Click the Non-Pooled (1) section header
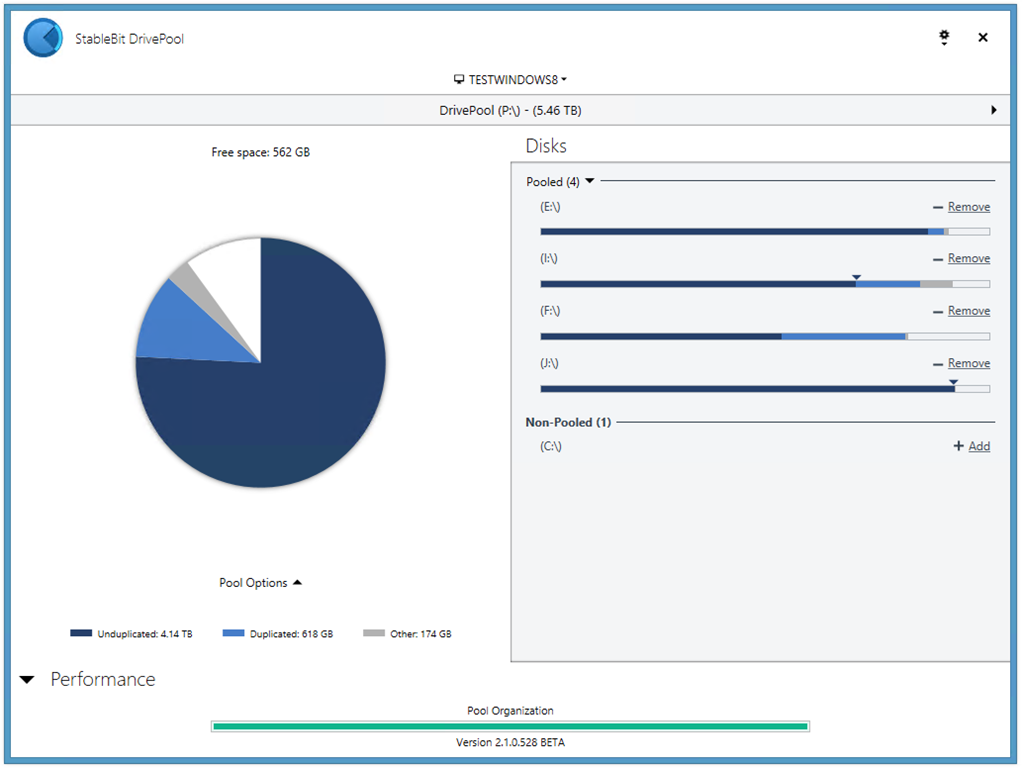Viewport: 1022px width, 768px height. pyautogui.click(x=568, y=422)
